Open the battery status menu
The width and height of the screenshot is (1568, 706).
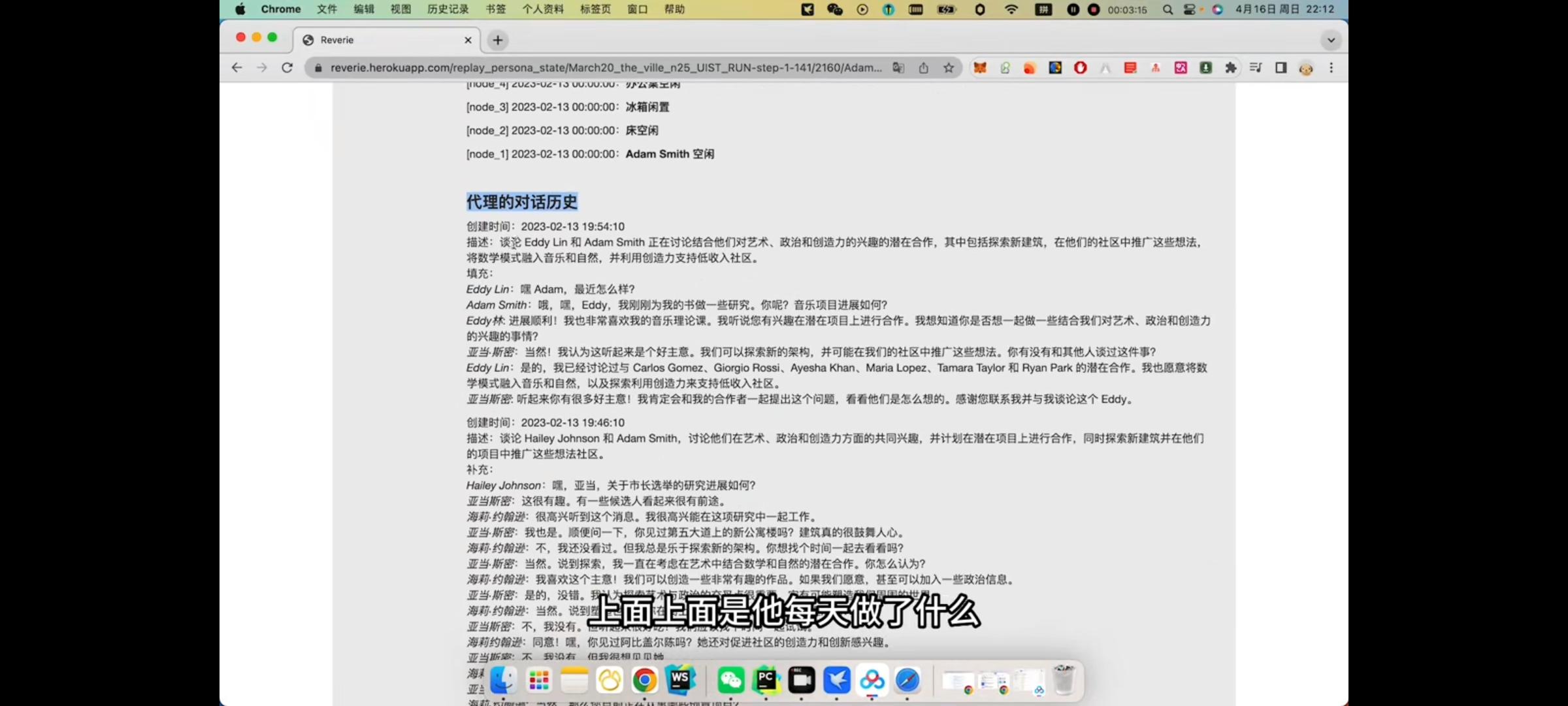(x=947, y=9)
